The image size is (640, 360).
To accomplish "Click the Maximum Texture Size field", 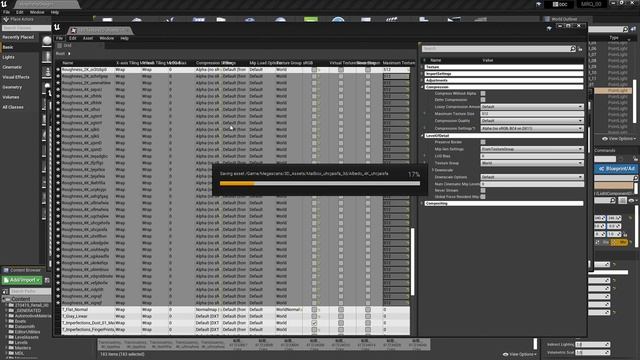I will tap(532, 114).
